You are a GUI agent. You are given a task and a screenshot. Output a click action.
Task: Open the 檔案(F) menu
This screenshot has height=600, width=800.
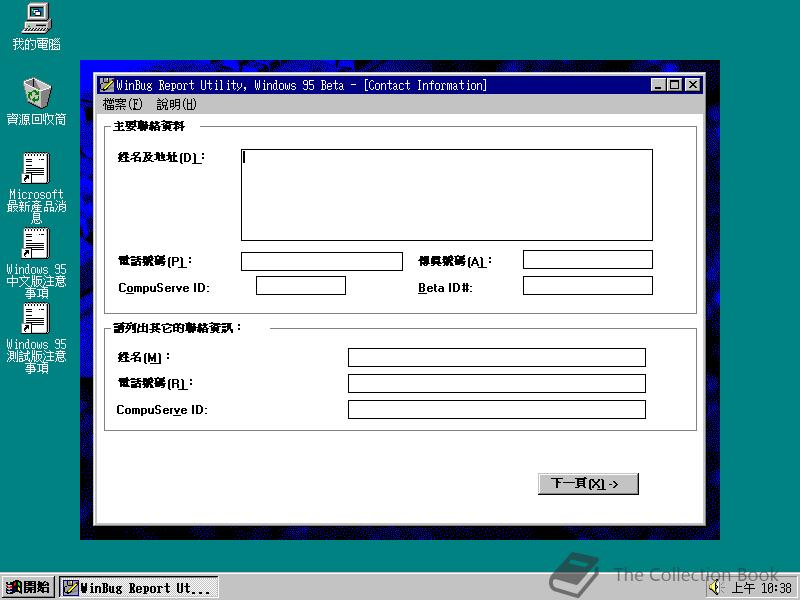[122, 104]
